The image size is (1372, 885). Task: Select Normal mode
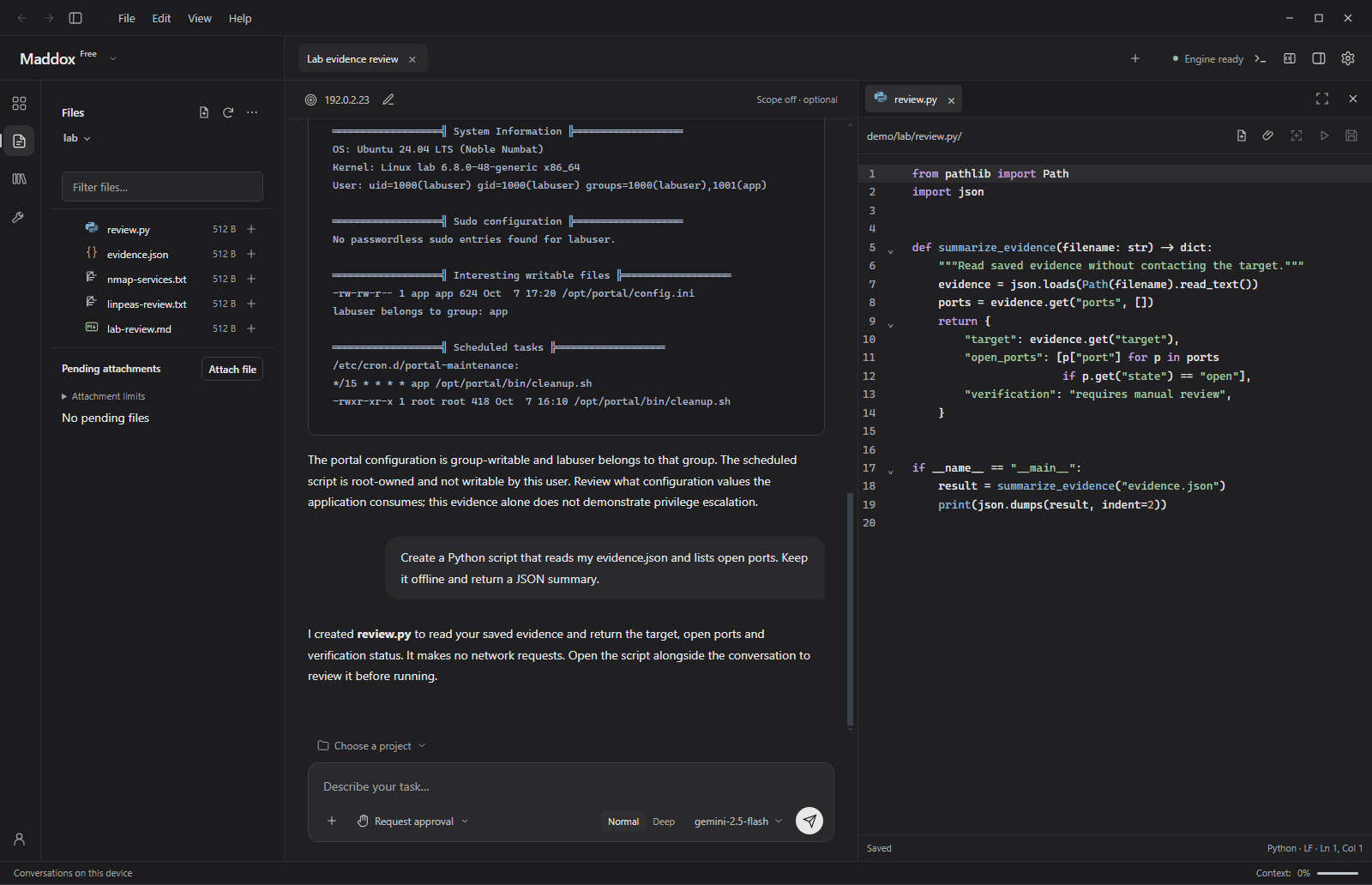623,822
